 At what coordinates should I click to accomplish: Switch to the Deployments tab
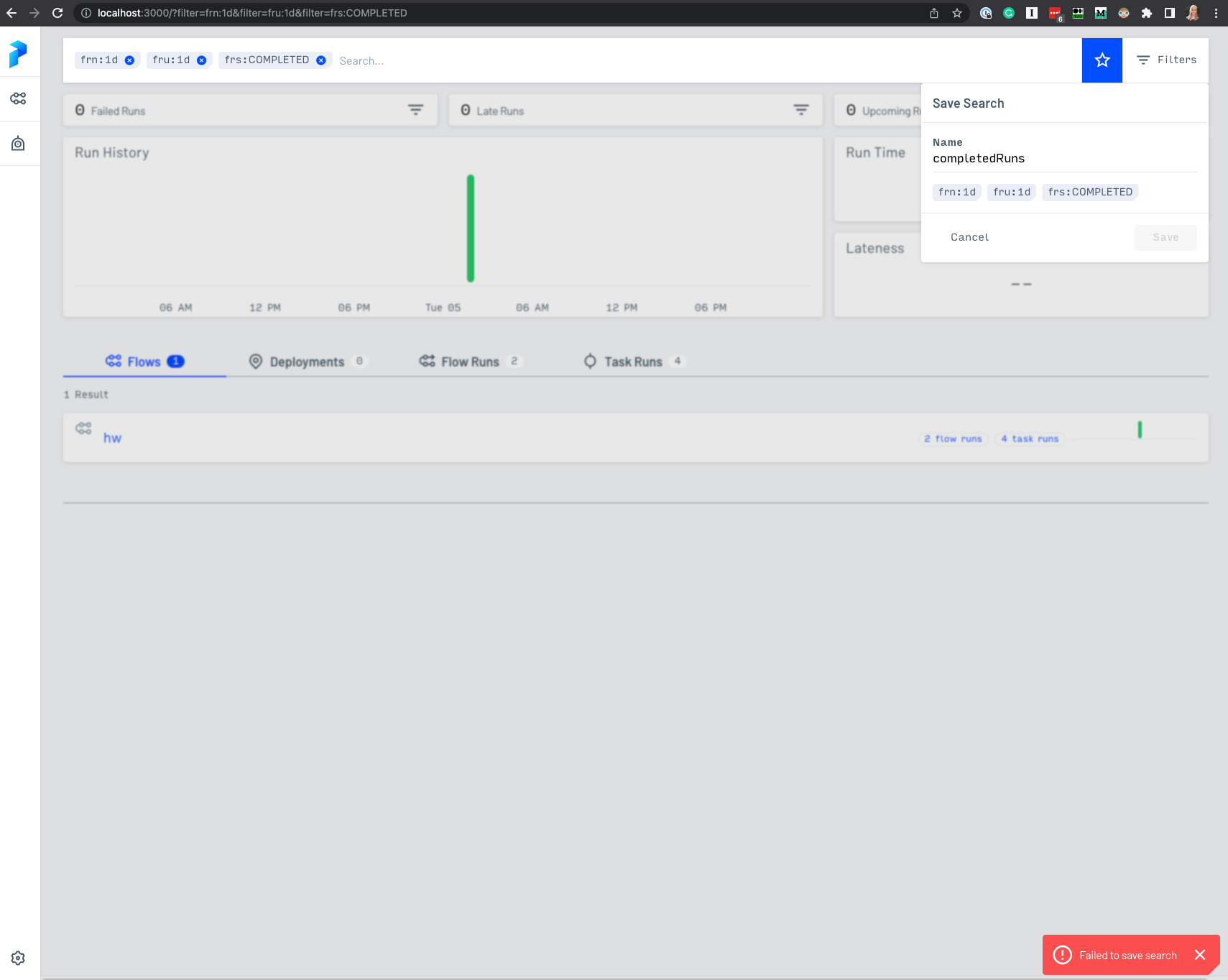[307, 361]
